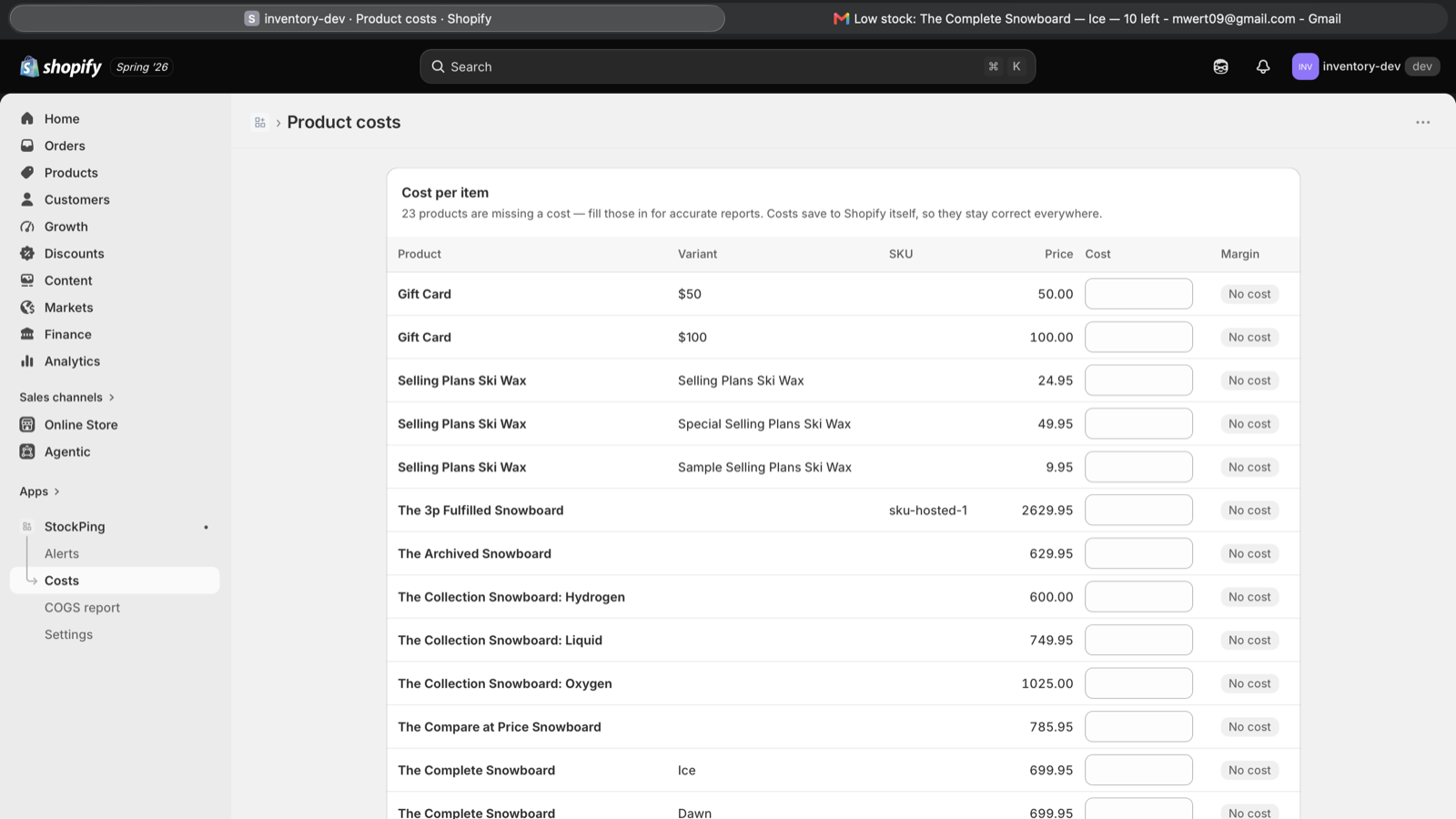The height and width of the screenshot is (819, 1456).
Task: Click the Shopify logo
Action: tap(61, 66)
